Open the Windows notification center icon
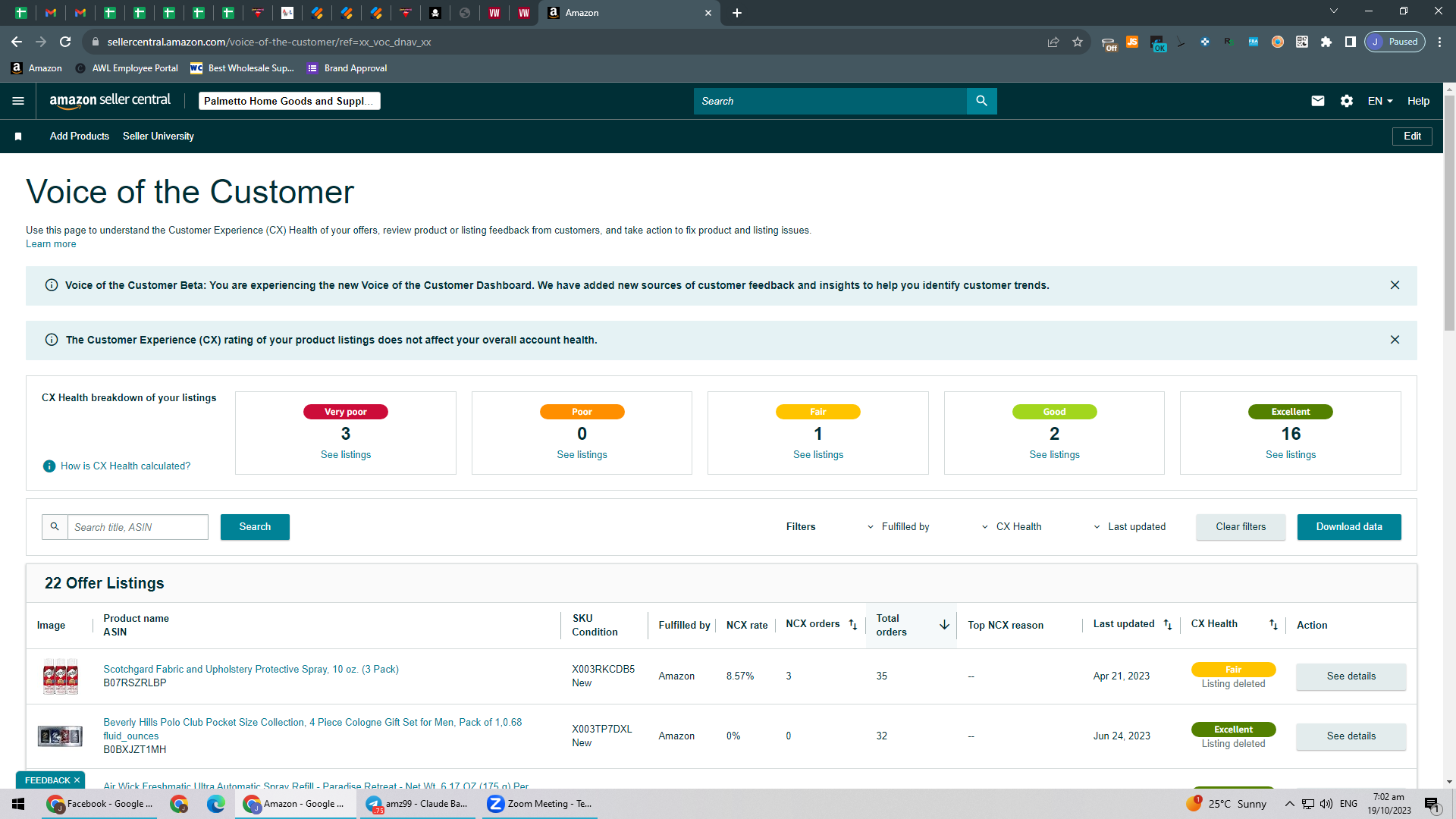This screenshot has width=1456, height=819. (x=1432, y=804)
